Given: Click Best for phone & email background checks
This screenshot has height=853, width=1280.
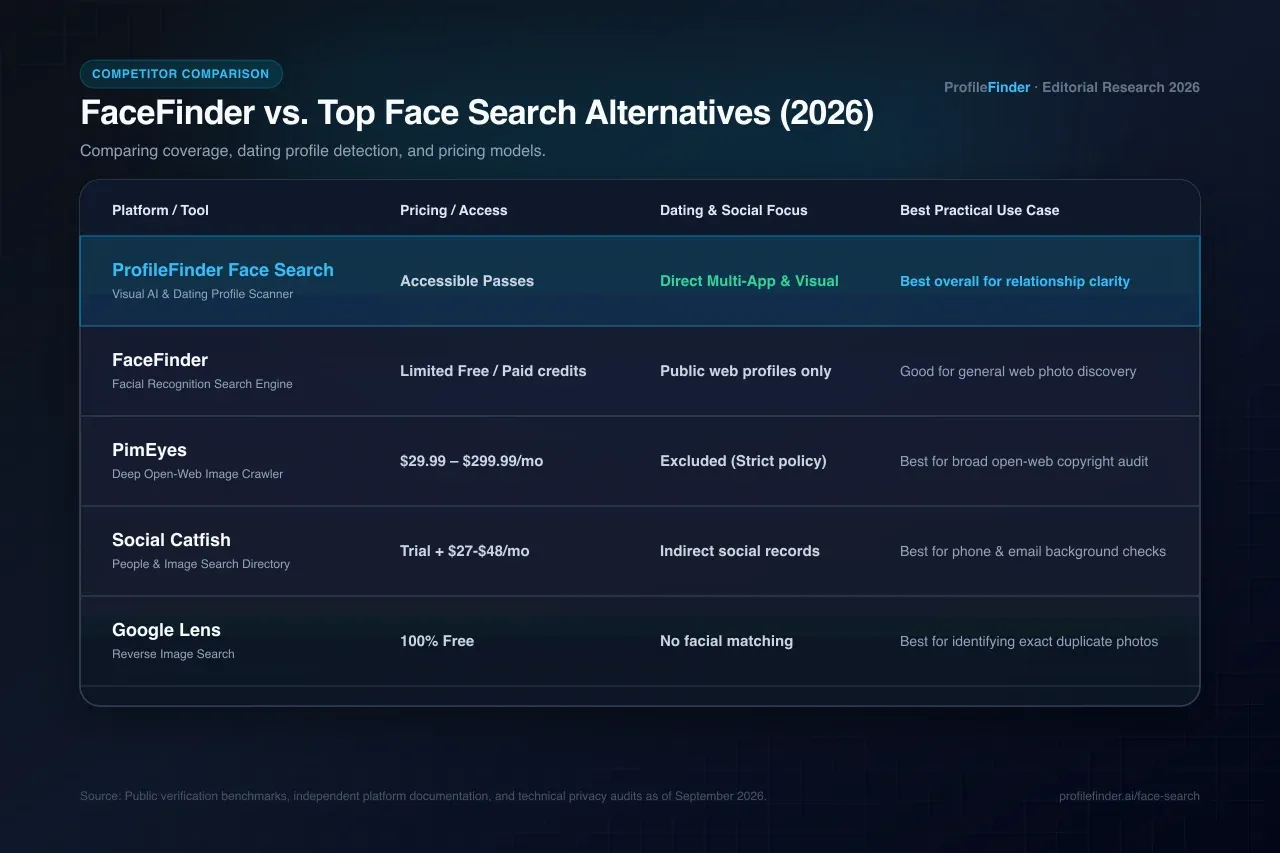Looking at the screenshot, I should (1033, 551).
